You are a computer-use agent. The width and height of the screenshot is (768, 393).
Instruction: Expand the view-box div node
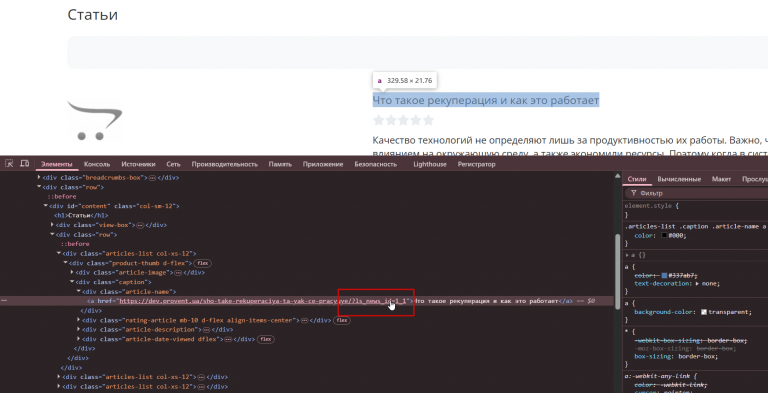[52, 225]
